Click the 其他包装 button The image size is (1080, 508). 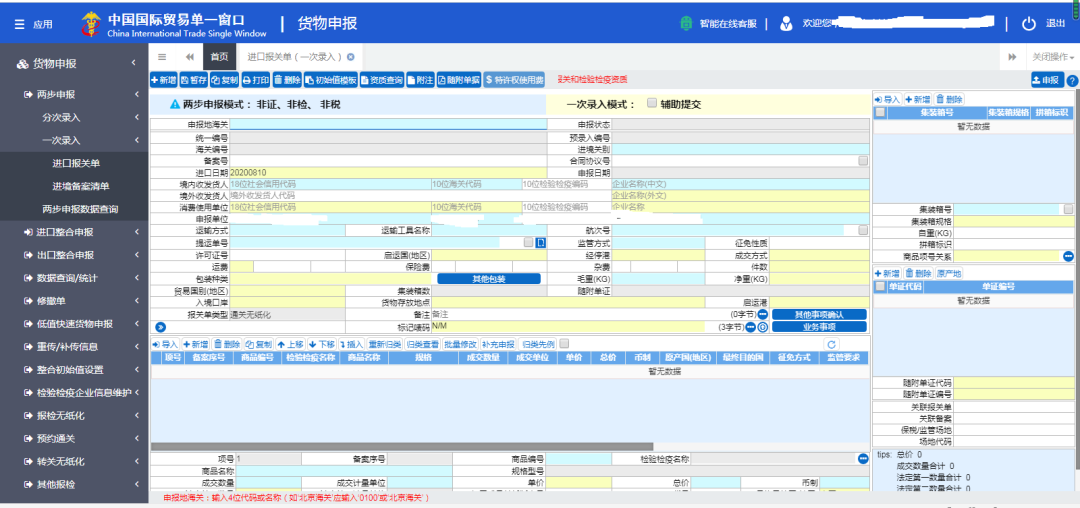coord(489,279)
